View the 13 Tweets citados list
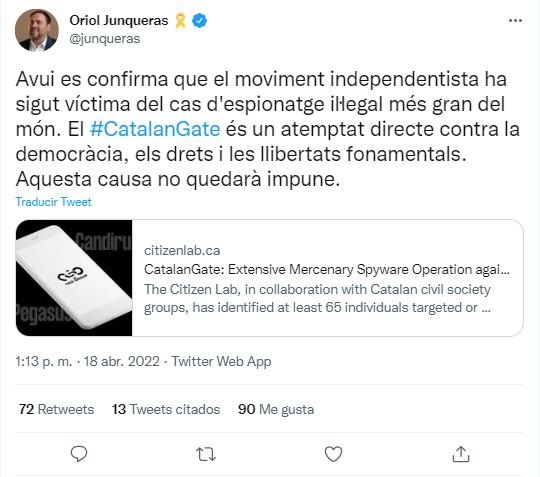This screenshot has height=477, width=540. pos(166,409)
